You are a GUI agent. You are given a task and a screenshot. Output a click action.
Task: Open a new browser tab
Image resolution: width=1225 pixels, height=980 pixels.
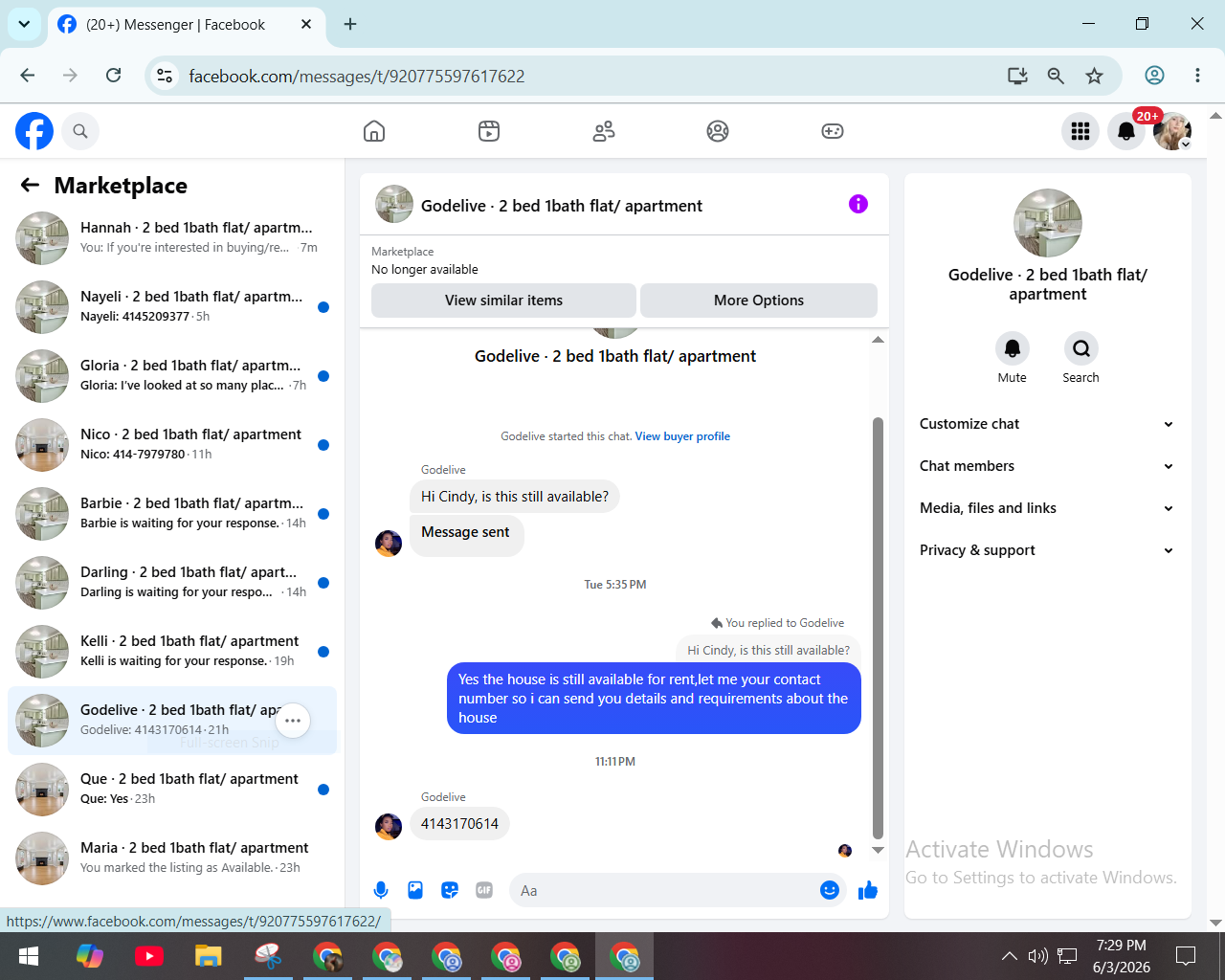coord(350,24)
